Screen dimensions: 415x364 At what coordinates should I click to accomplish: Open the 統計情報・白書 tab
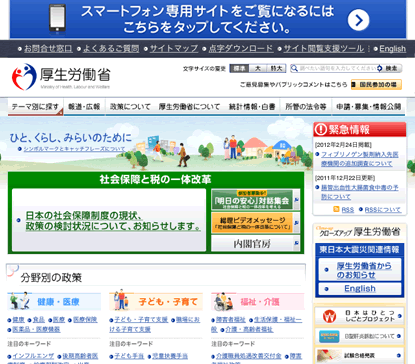pyautogui.click(x=252, y=107)
